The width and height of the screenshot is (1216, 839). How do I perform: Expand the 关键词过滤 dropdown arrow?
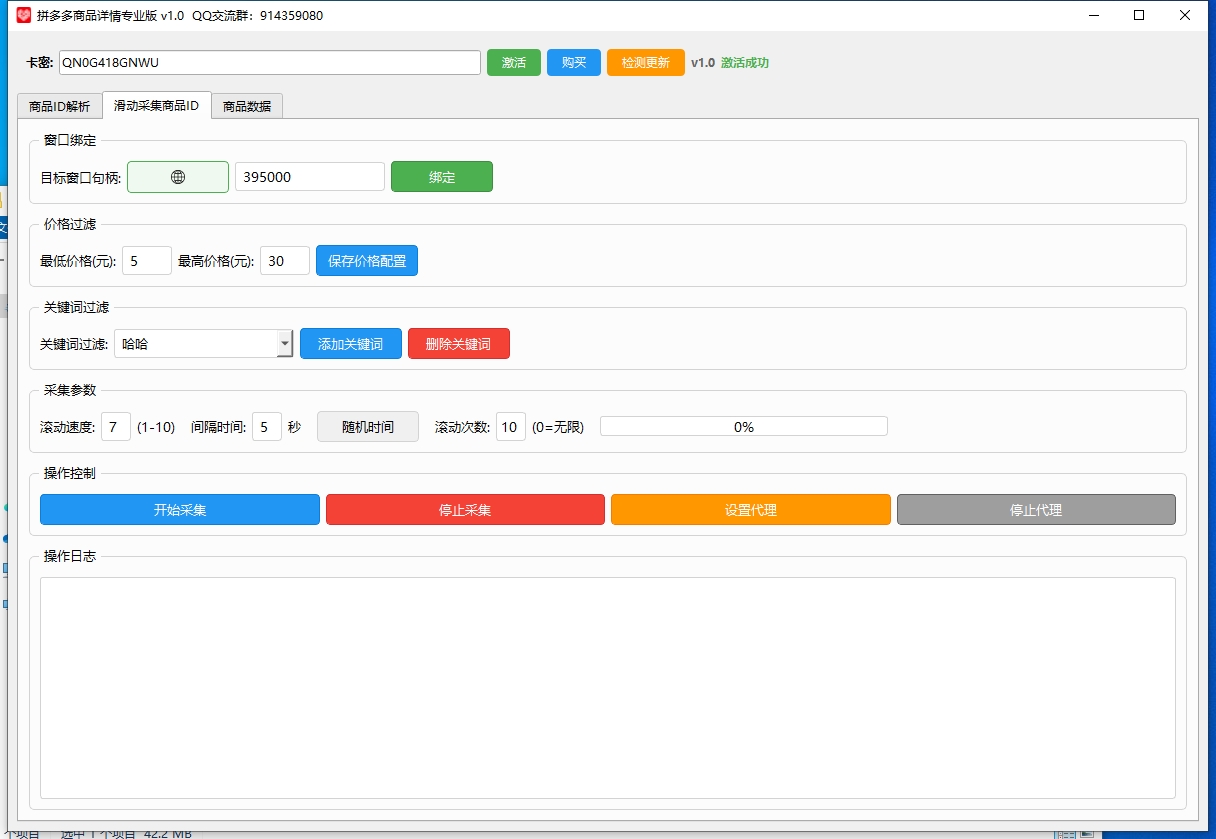[x=285, y=344]
